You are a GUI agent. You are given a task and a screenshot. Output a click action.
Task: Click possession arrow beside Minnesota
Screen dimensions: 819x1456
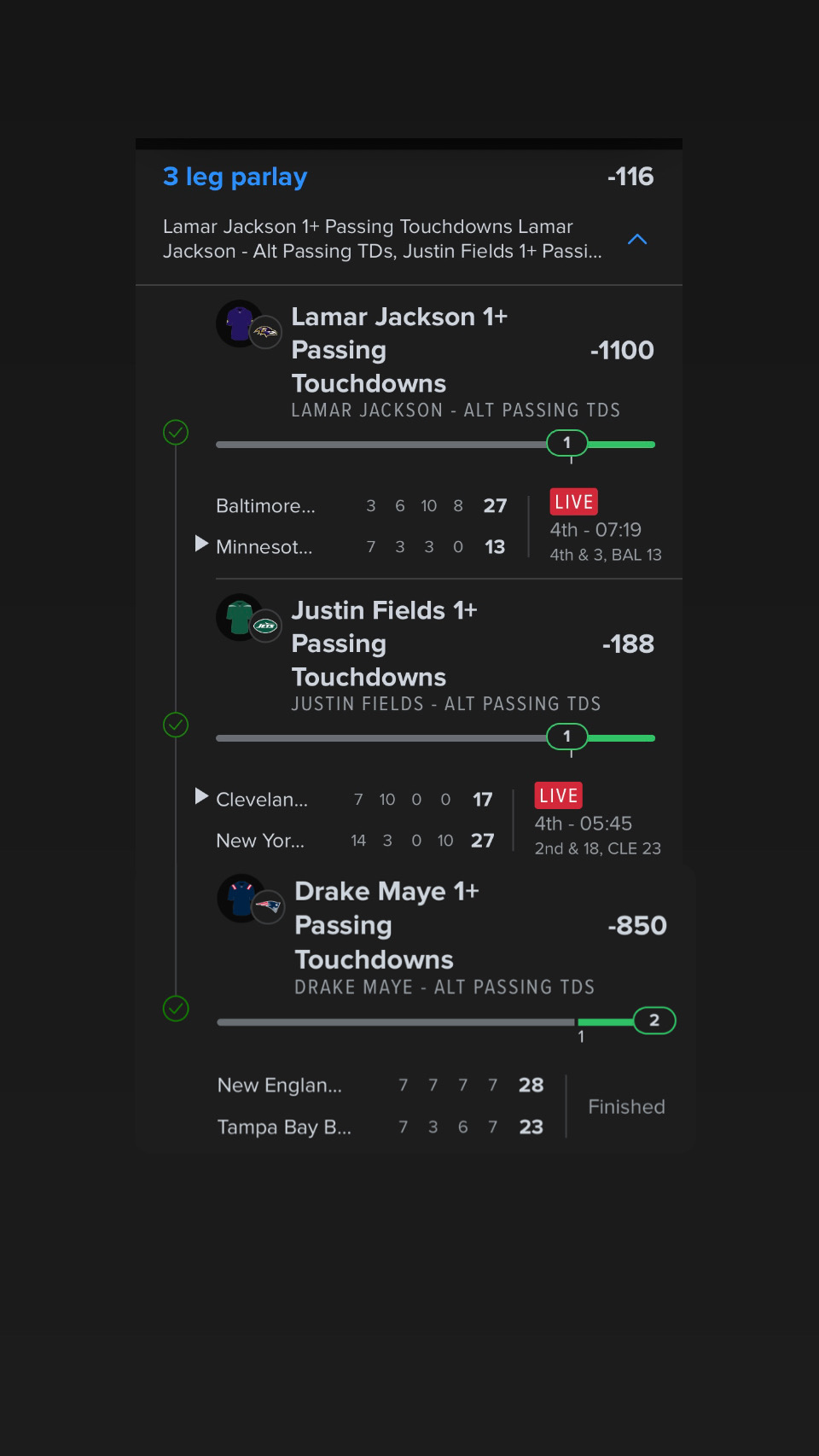[x=201, y=544]
